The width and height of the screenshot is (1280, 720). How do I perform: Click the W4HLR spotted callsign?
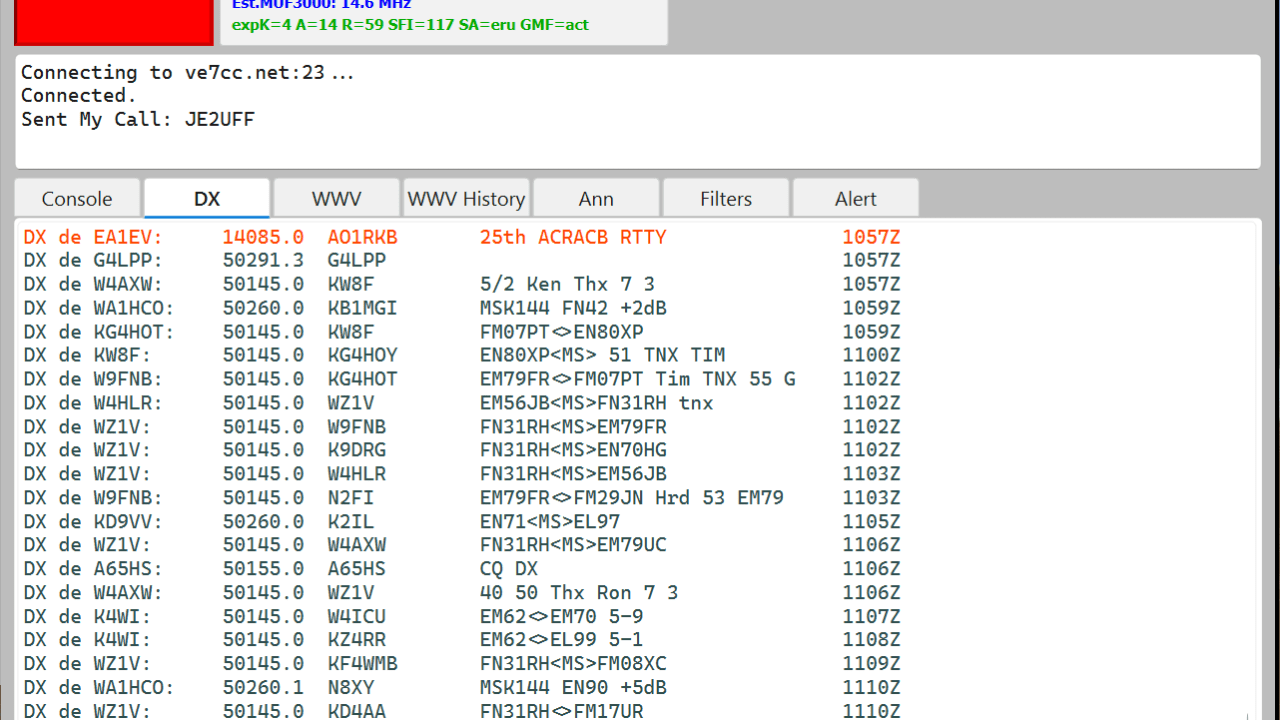[356, 474]
